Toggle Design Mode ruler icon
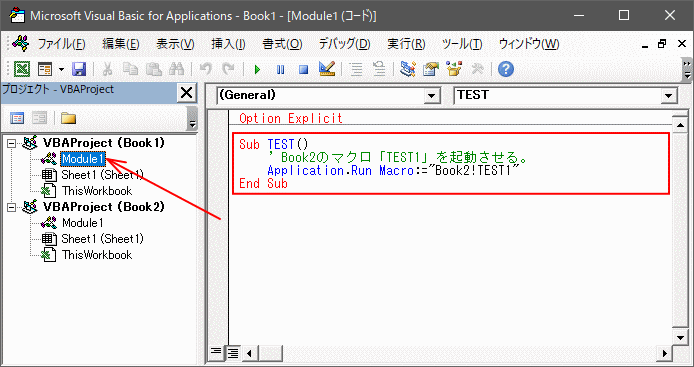Screen dimensions: 694x367 [x=327, y=69]
